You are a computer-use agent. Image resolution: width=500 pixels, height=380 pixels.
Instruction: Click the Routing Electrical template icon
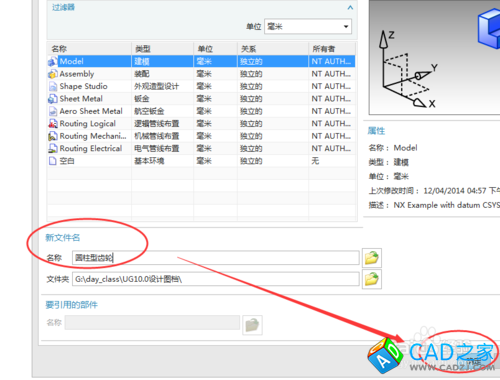[x=53, y=148]
